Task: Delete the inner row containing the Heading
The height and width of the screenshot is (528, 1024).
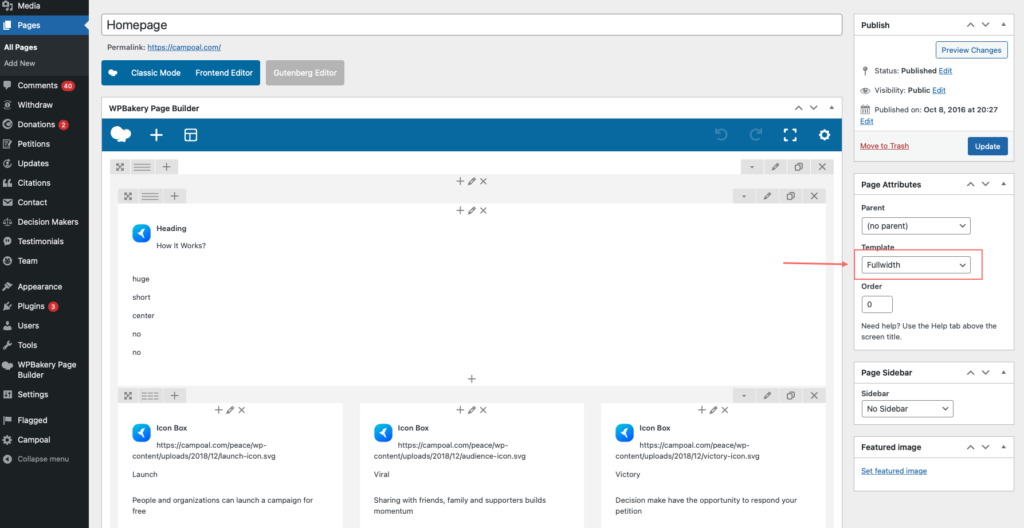Action: point(814,195)
